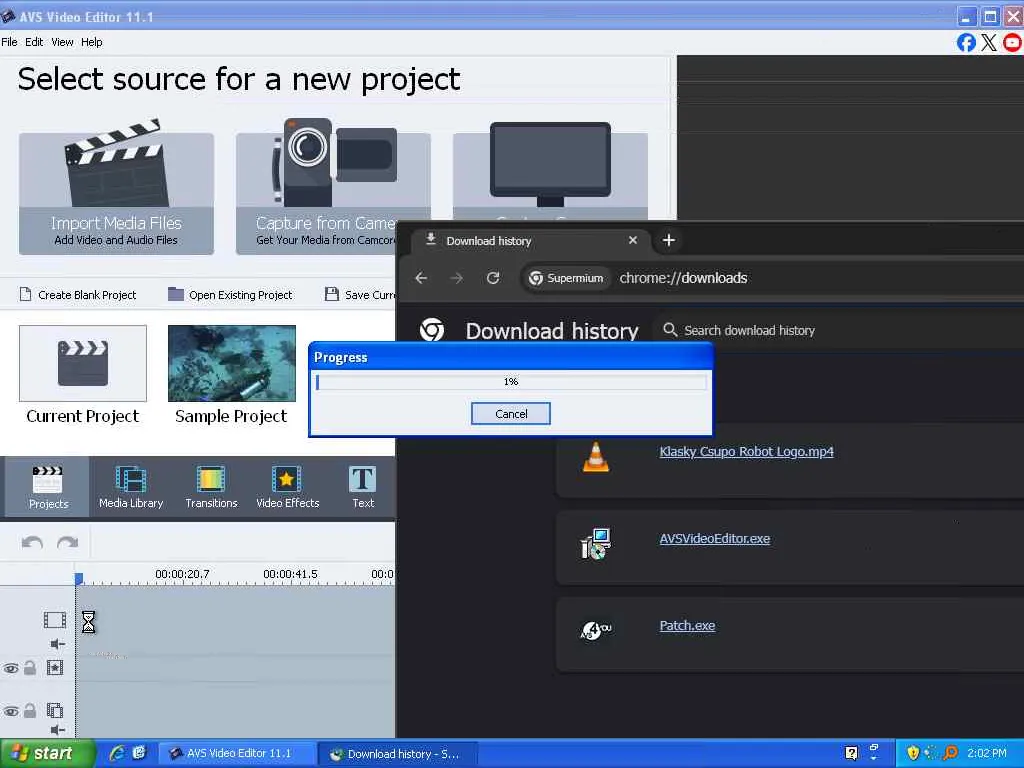1024x768 pixels.
Task: Switch to the Projects tab
Action: 48,487
